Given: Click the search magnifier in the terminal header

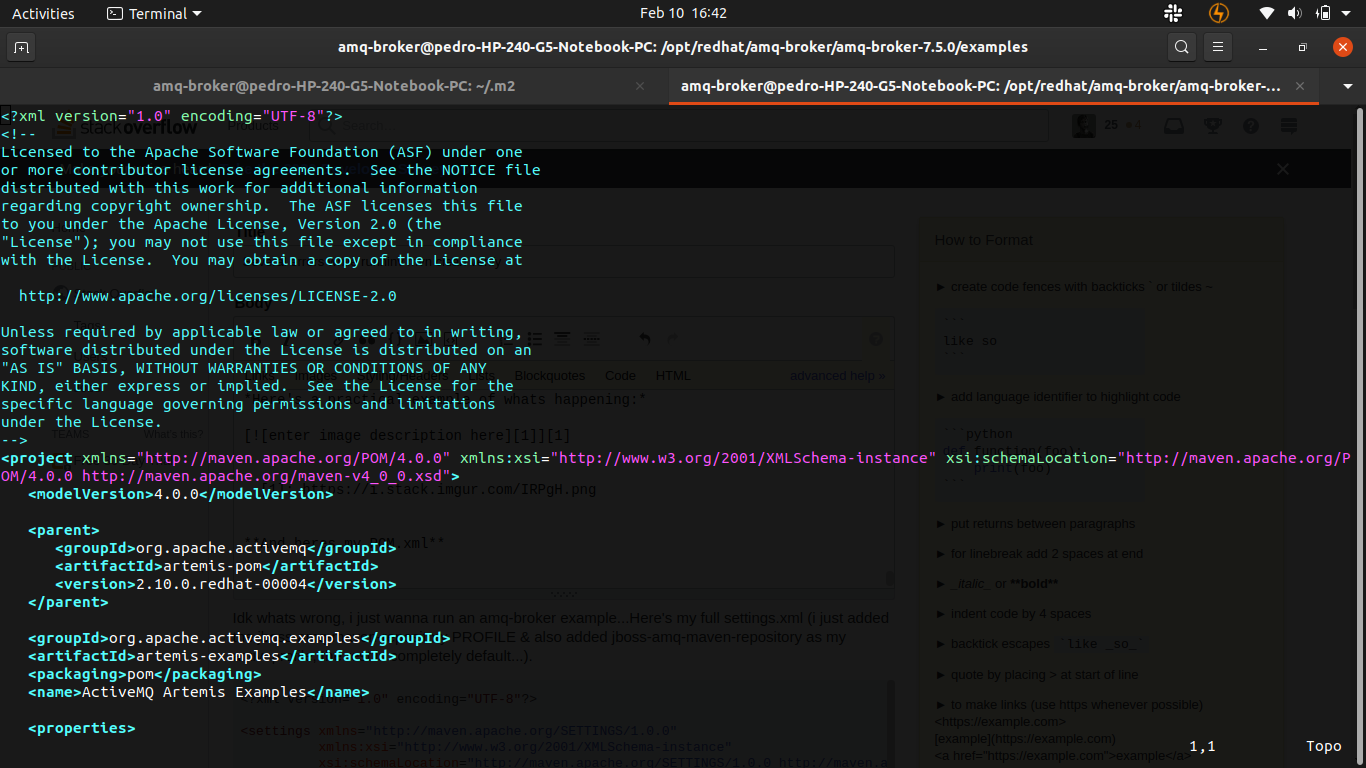Looking at the screenshot, I should [x=1182, y=47].
